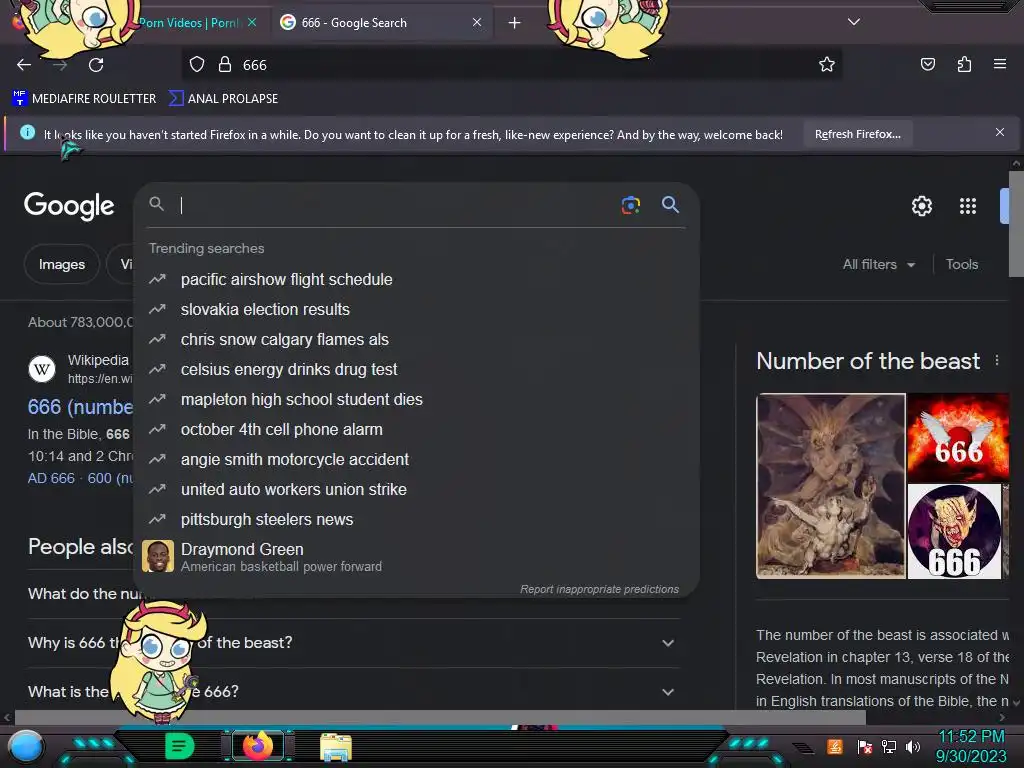The width and height of the screenshot is (1024, 768).
Task: Open the Firefox extensions puzzle icon
Action: click(964, 64)
